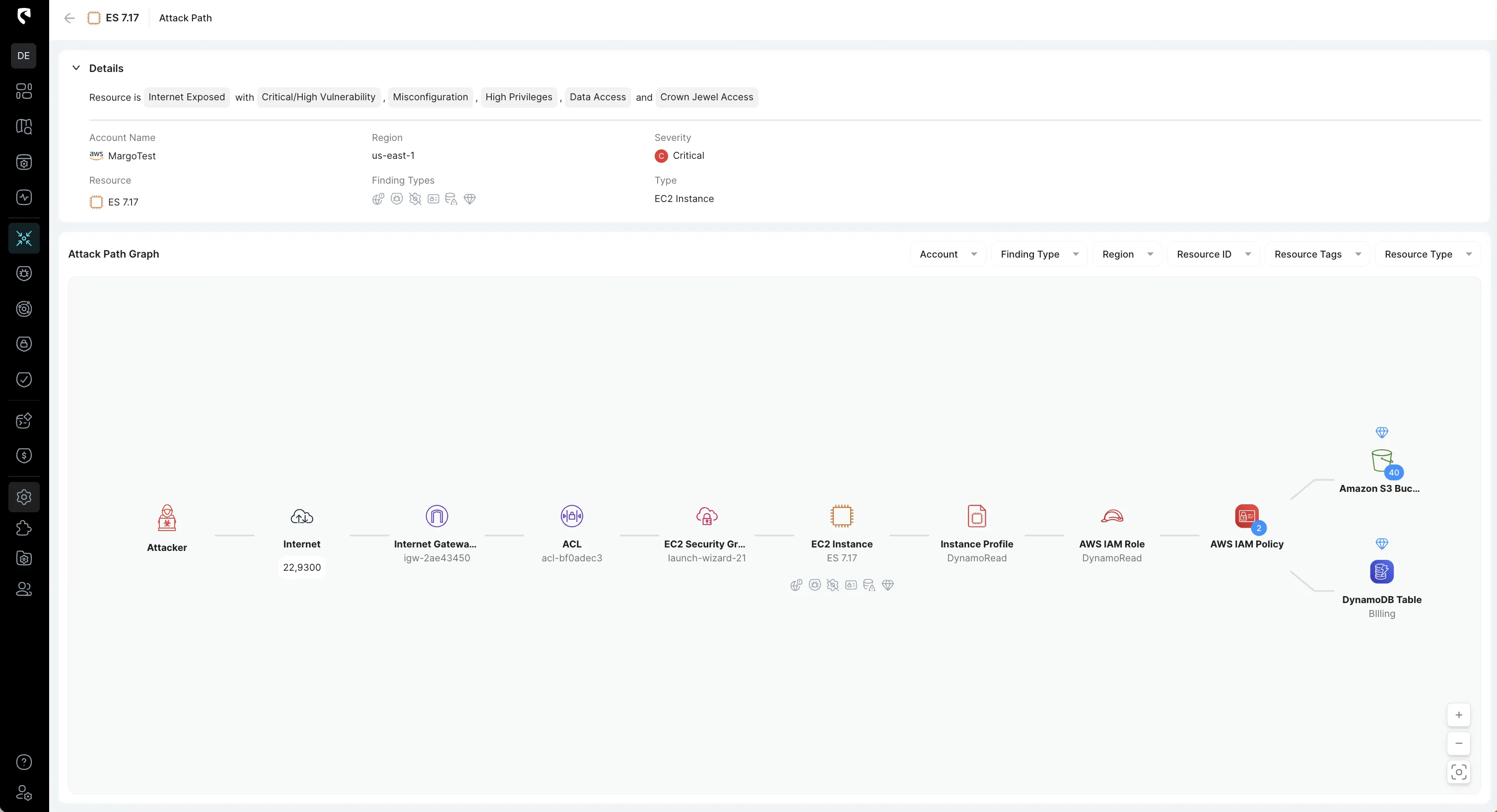Click the crown jewel diamond above S3 bucket
Image resolution: width=1497 pixels, height=812 pixels.
point(1382,432)
